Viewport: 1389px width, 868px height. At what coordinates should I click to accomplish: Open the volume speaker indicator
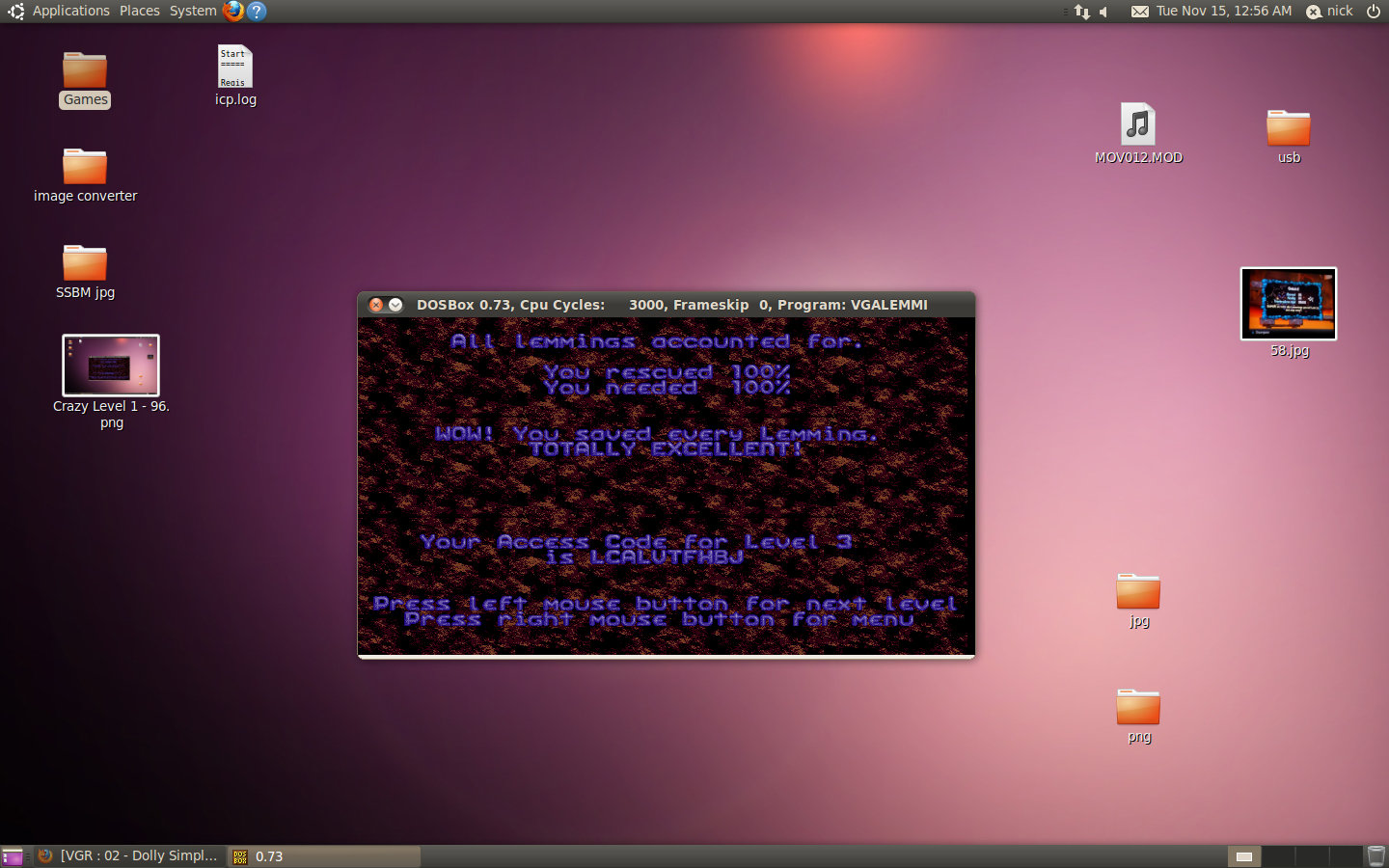click(x=1104, y=12)
